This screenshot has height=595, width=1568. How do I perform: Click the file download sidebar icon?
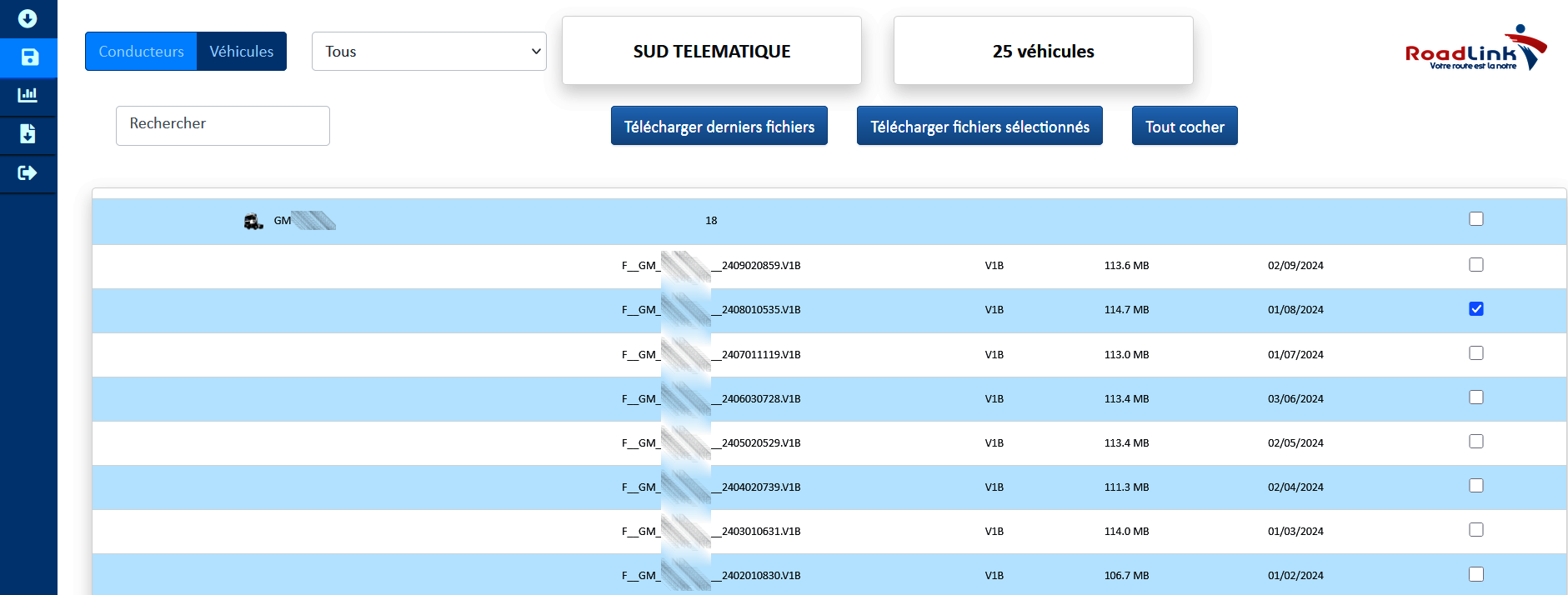28,133
